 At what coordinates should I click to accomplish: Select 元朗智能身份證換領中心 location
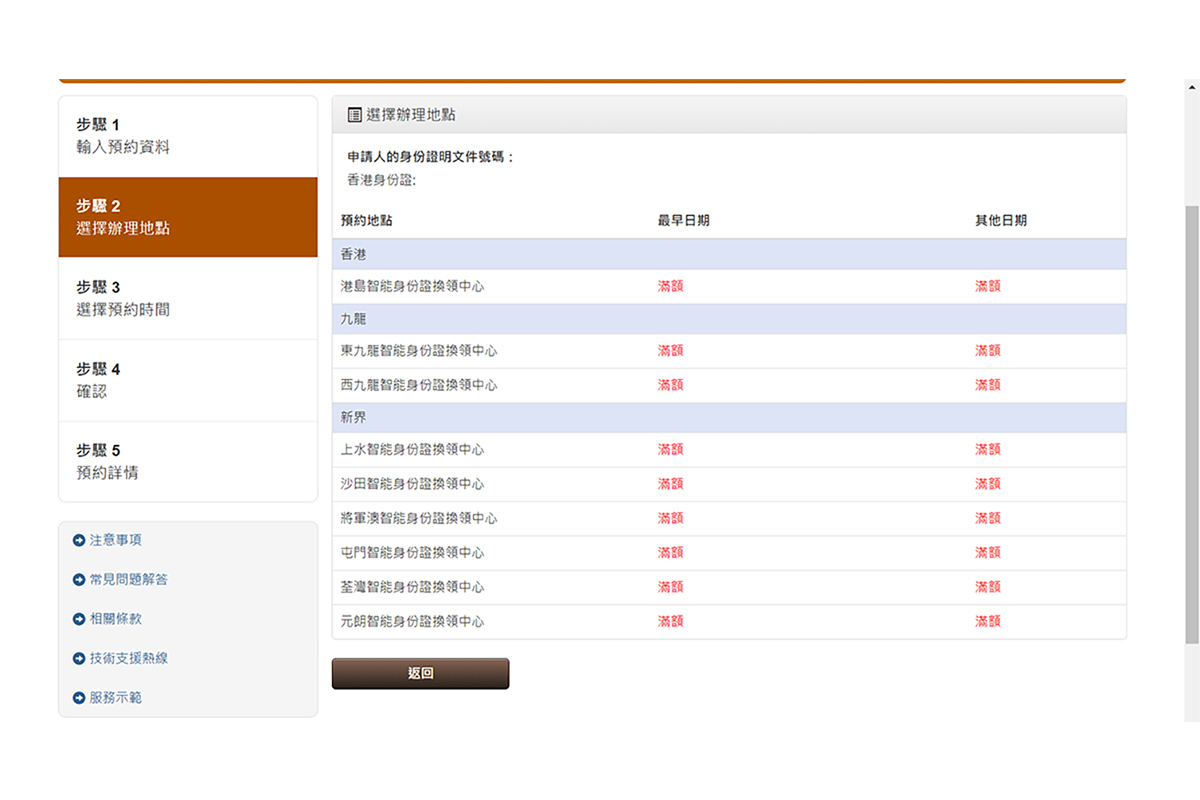pyautogui.click(x=412, y=622)
